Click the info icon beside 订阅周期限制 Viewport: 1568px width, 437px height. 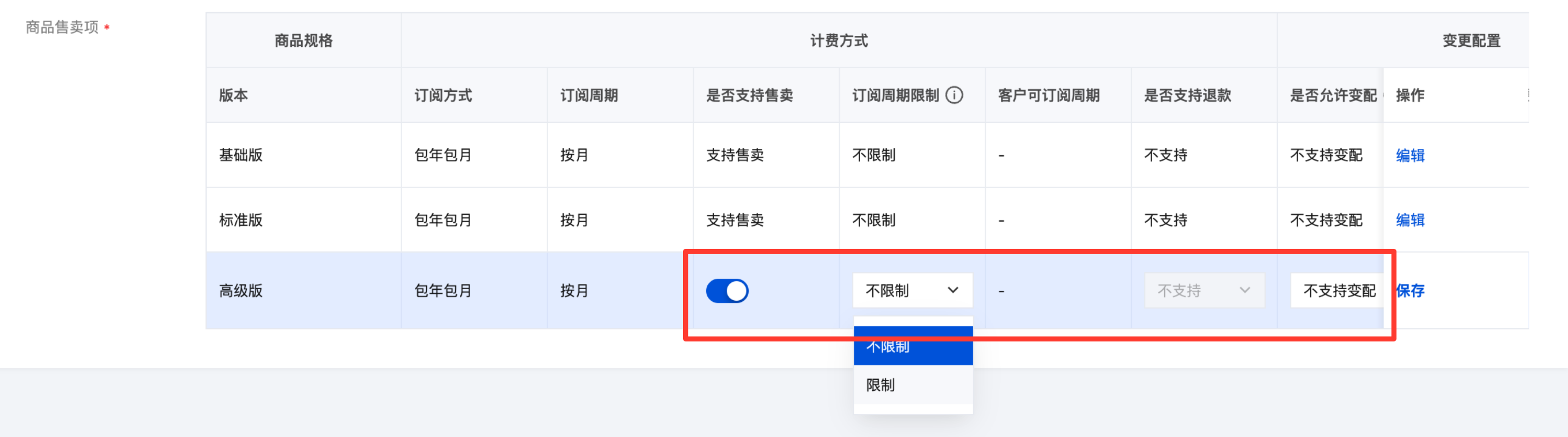(x=954, y=95)
